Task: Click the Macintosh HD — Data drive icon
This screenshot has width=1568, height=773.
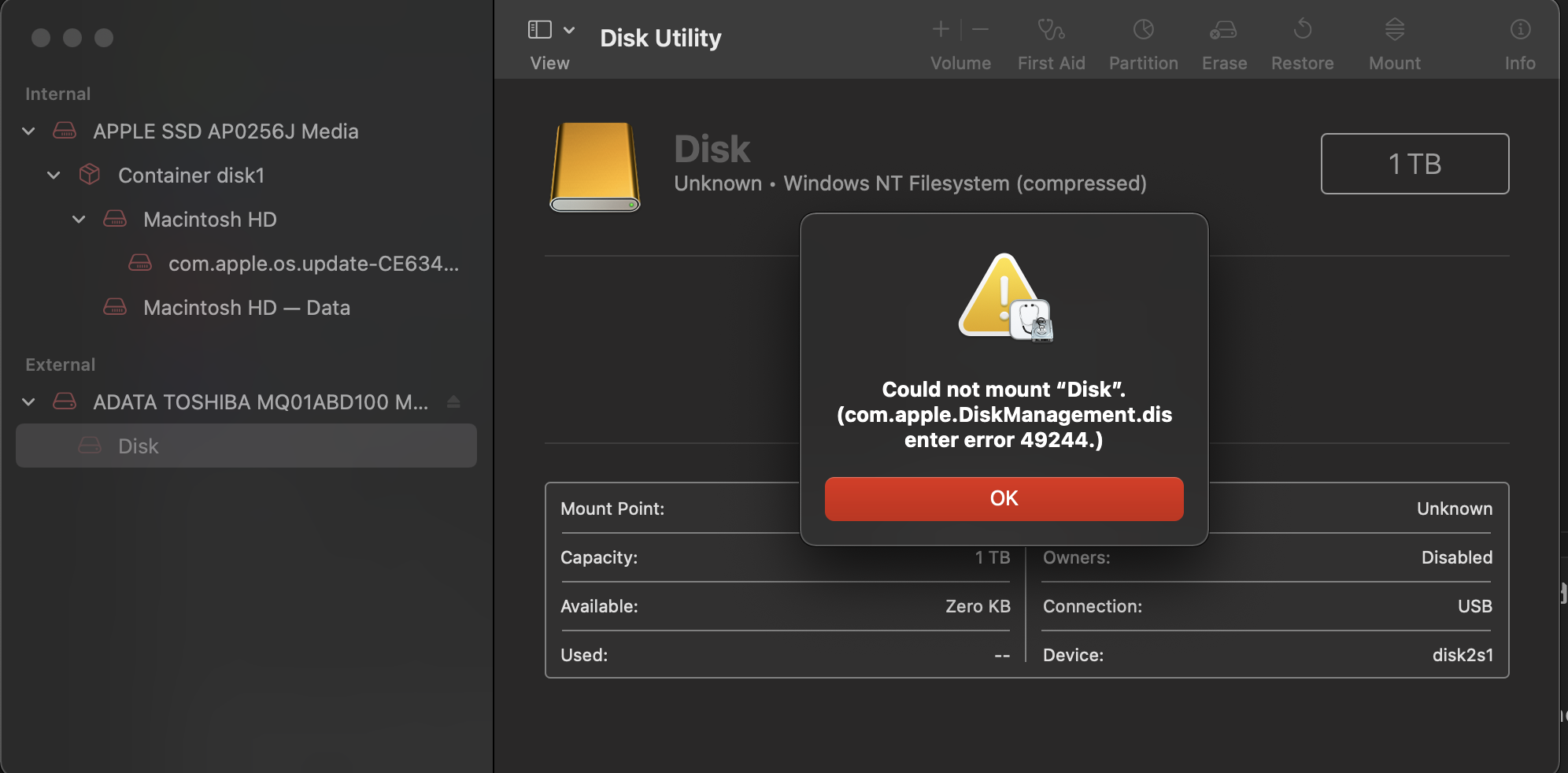Action: 115,308
